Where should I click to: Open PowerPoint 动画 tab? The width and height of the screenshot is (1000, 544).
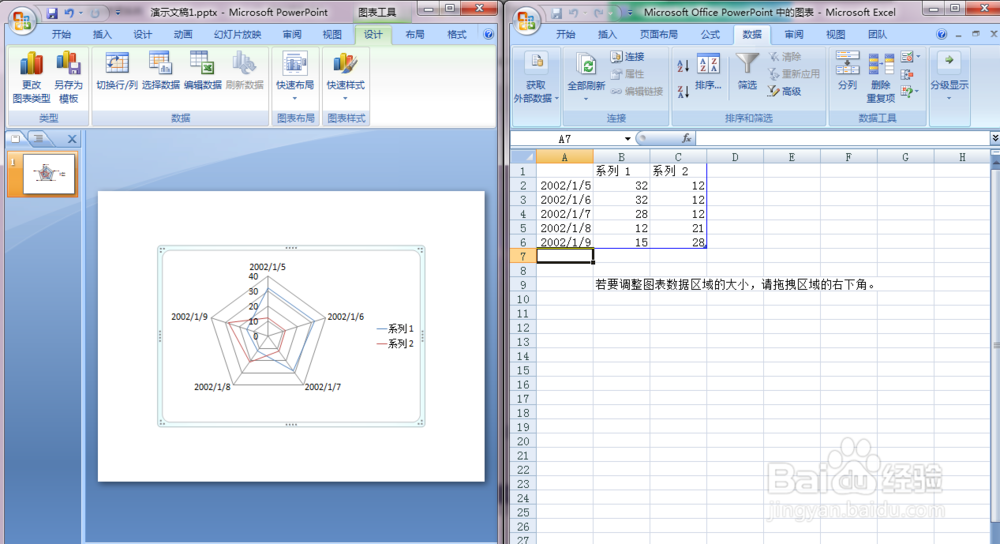[183, 34]
